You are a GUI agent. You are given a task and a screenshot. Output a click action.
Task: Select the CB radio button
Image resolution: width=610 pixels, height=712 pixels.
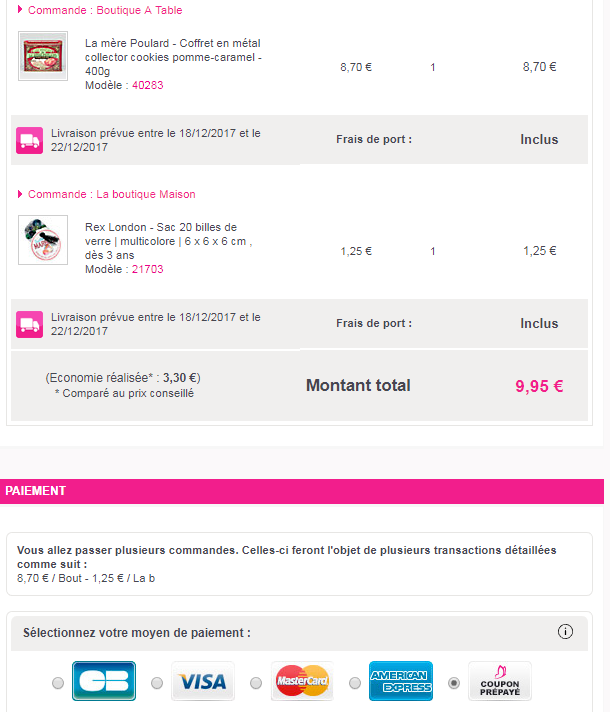(x=58, y=683)
